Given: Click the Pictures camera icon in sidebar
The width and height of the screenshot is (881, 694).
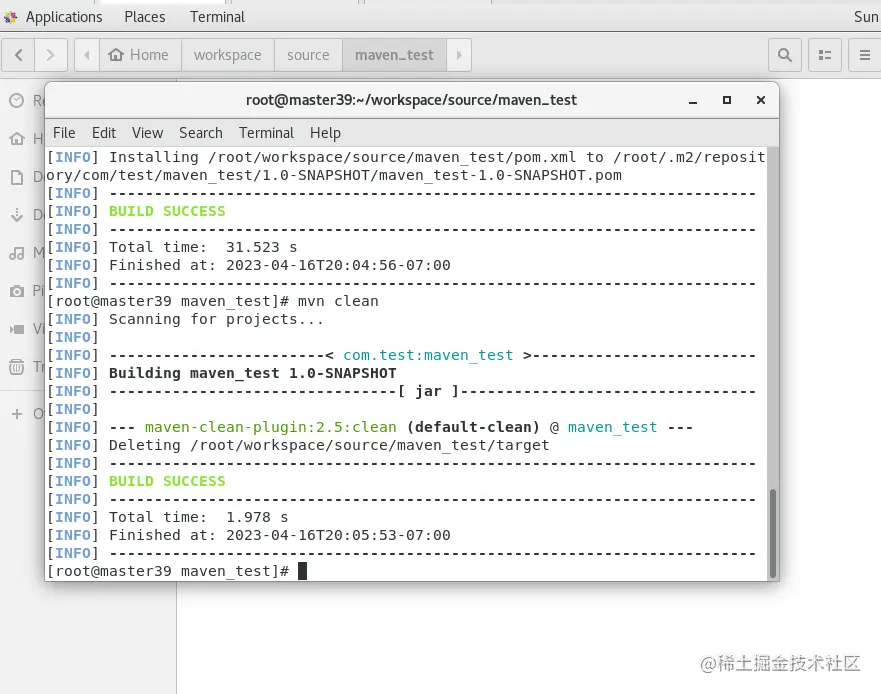Looking at the screenshot, I should 17,291.
